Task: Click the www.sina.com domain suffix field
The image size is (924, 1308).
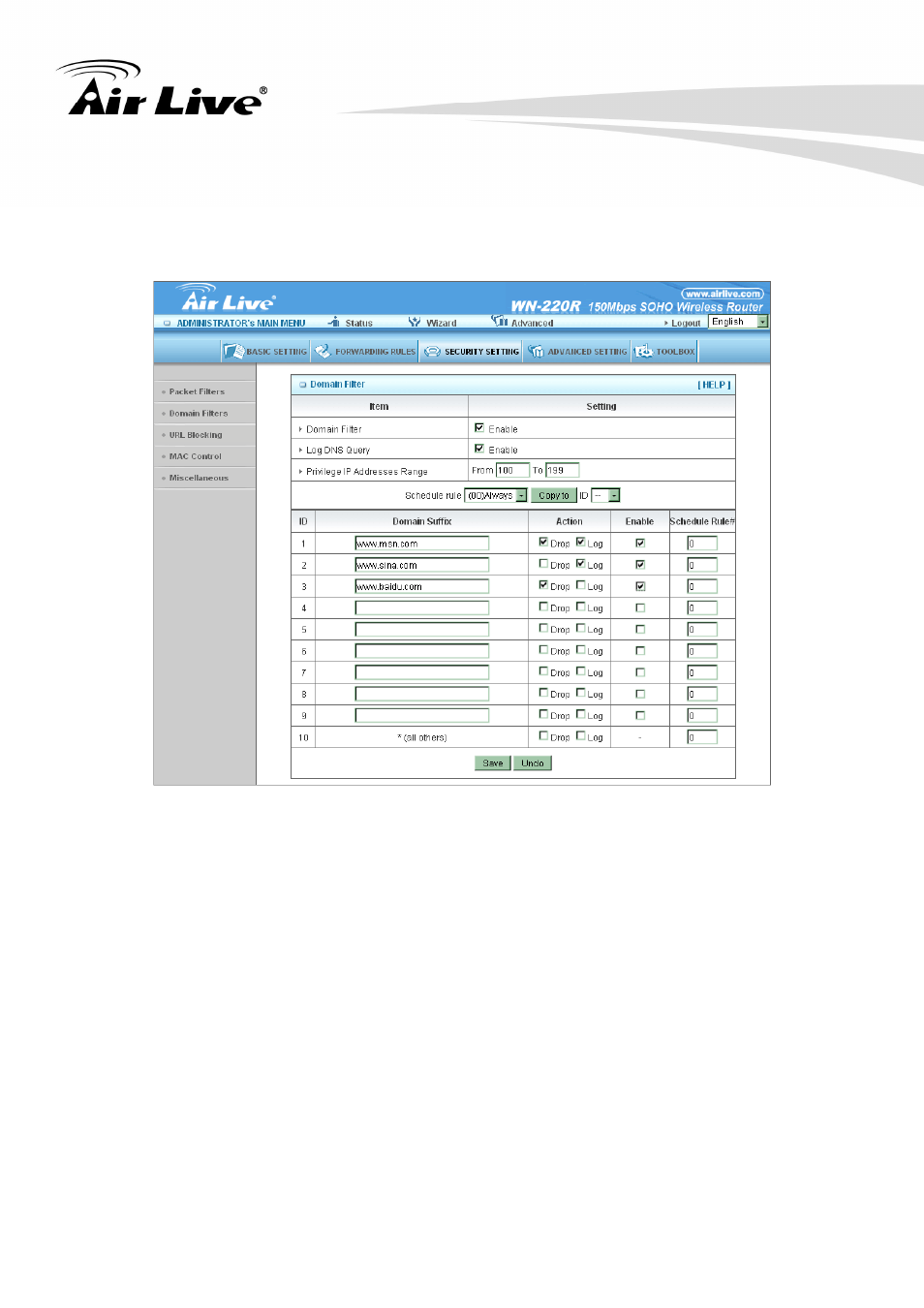Action: coord(421,565)
